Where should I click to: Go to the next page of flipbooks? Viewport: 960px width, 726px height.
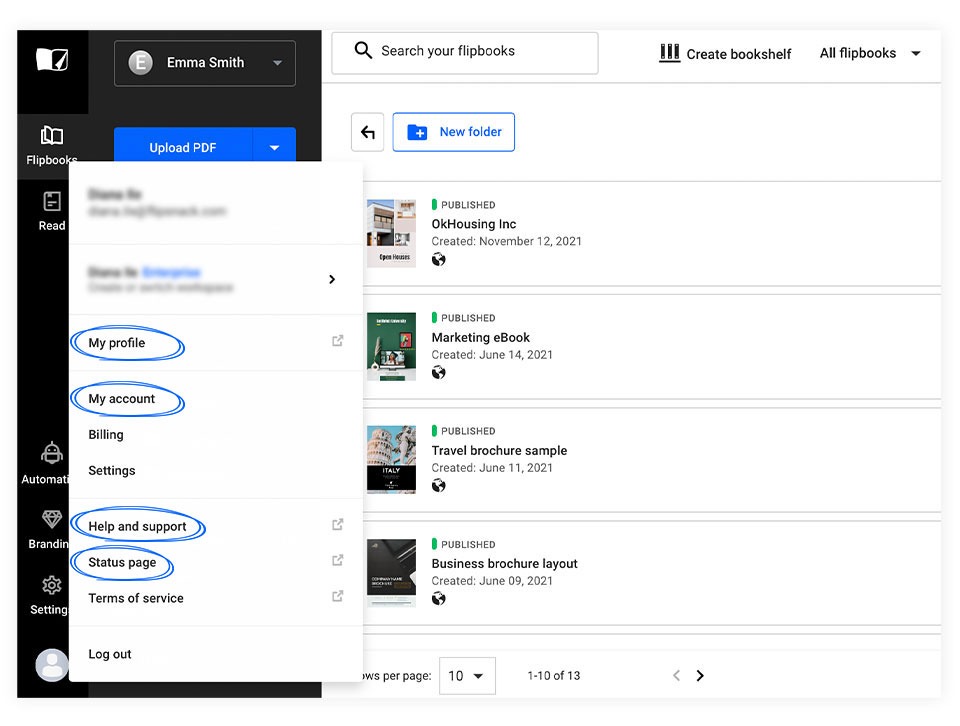(700, 675)
